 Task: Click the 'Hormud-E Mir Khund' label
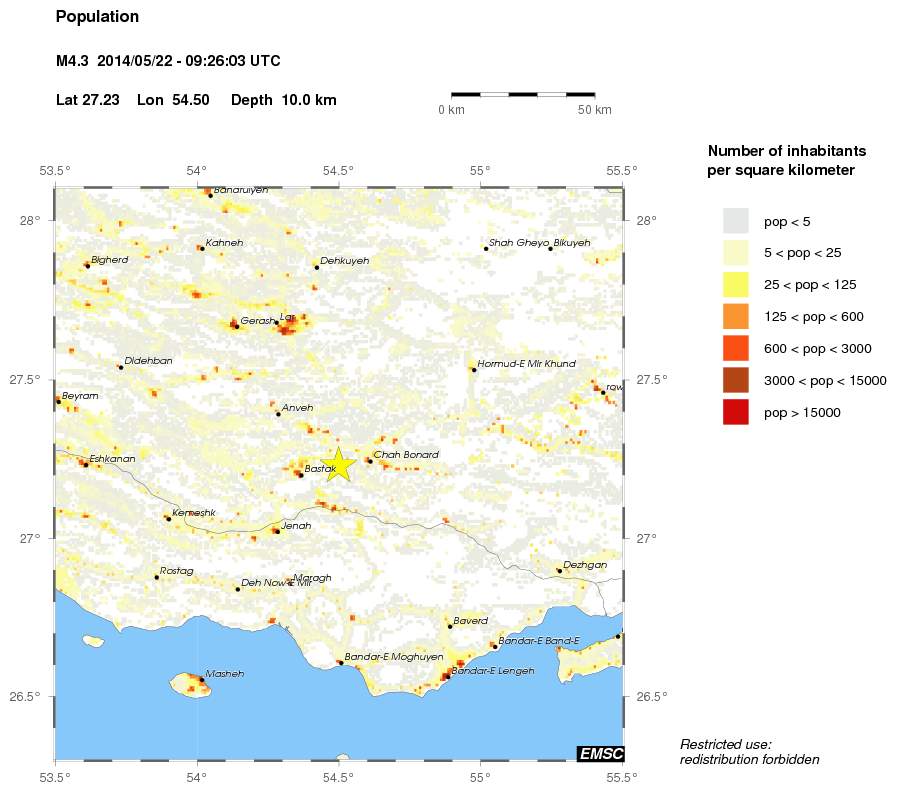pyautogui.click(x=526, y=364)
